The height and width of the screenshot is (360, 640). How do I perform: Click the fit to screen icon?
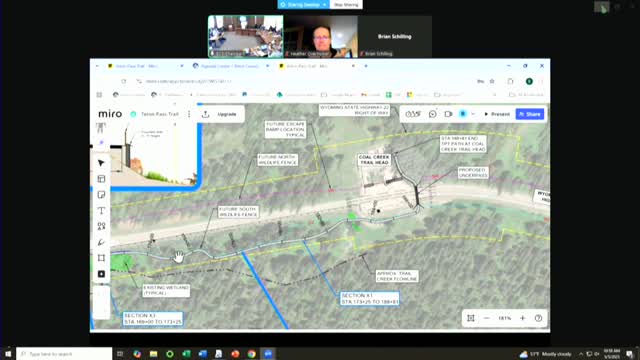pyautogui.click(x=471, y=318)
